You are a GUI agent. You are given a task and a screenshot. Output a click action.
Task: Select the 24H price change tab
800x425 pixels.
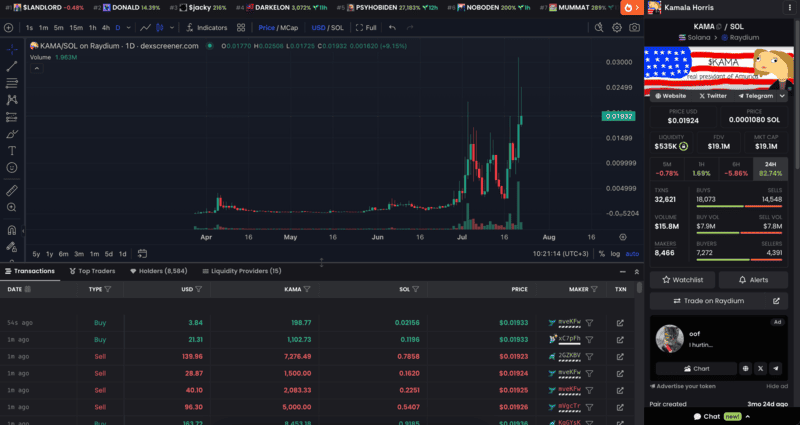point(770,169)
